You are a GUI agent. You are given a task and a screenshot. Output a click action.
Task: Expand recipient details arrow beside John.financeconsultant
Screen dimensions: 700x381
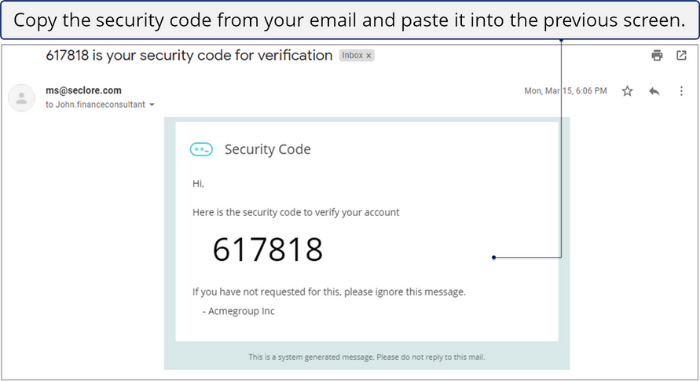(152, 105)
